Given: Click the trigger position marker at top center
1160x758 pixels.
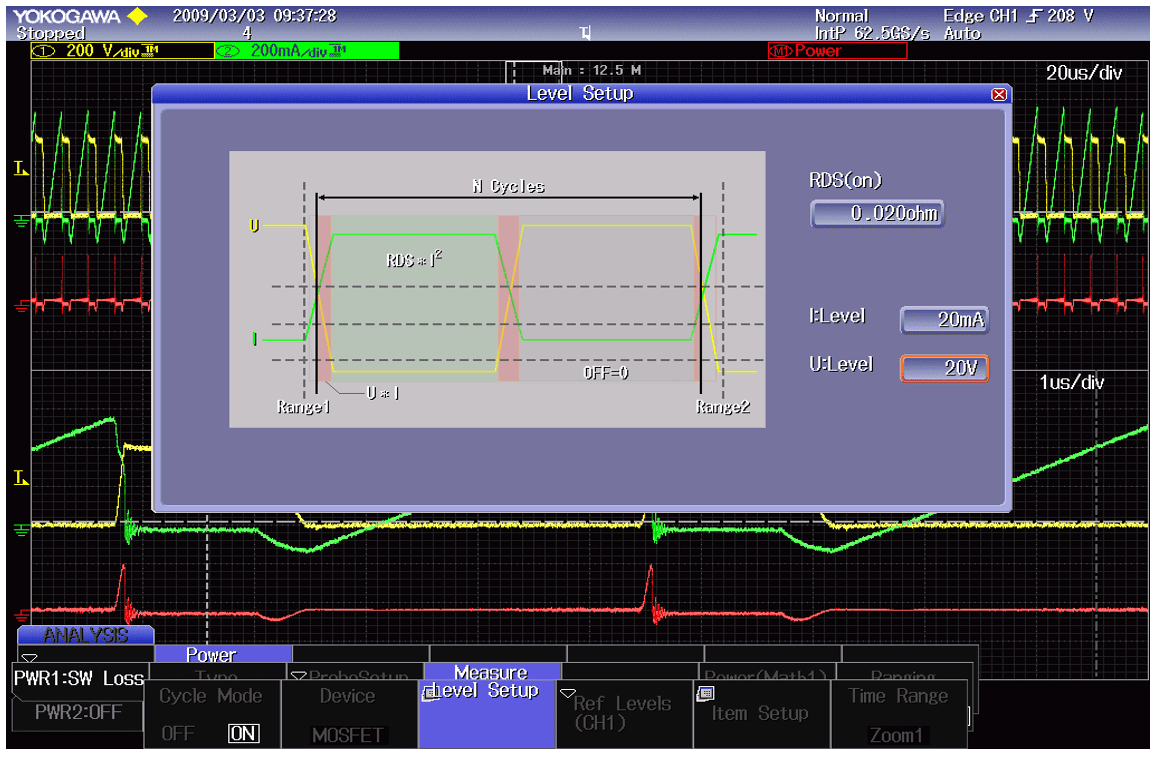Looking at the screenshot, I should (586, 34).
